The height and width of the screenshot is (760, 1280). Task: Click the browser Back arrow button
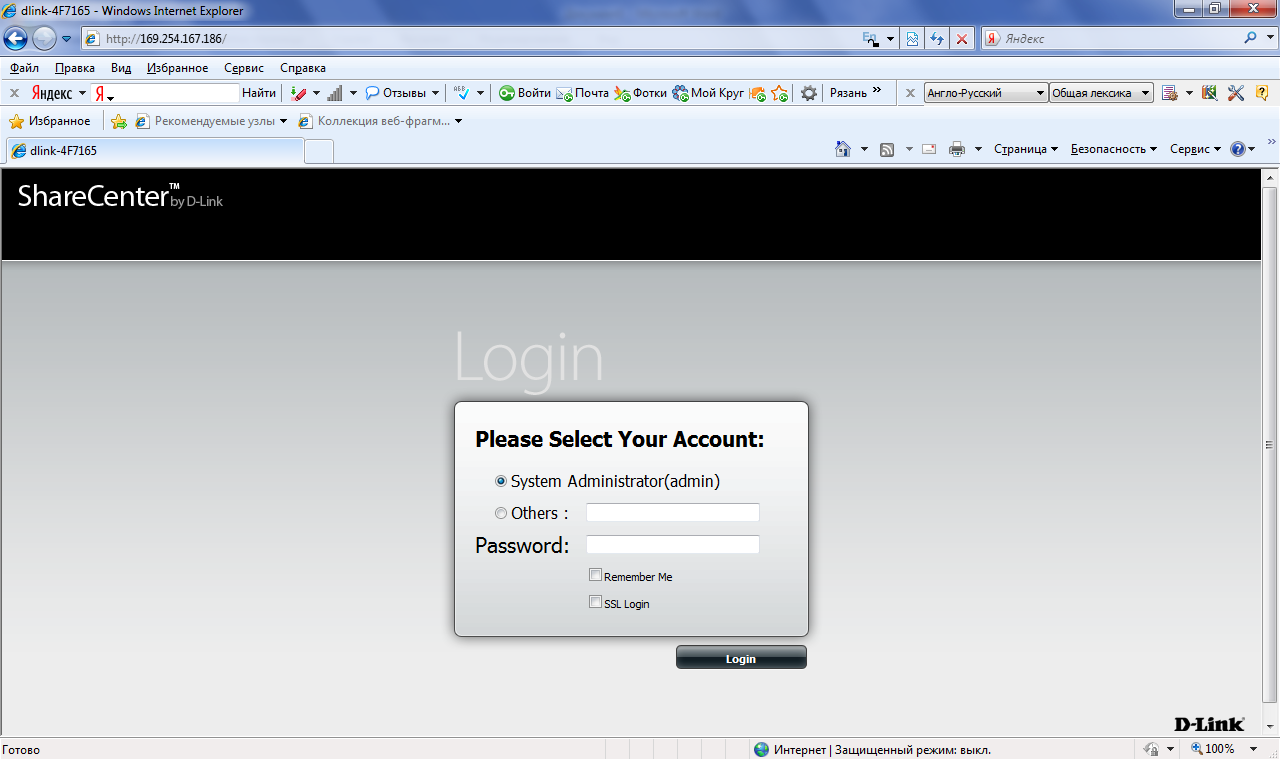click(x=16, y=39)
